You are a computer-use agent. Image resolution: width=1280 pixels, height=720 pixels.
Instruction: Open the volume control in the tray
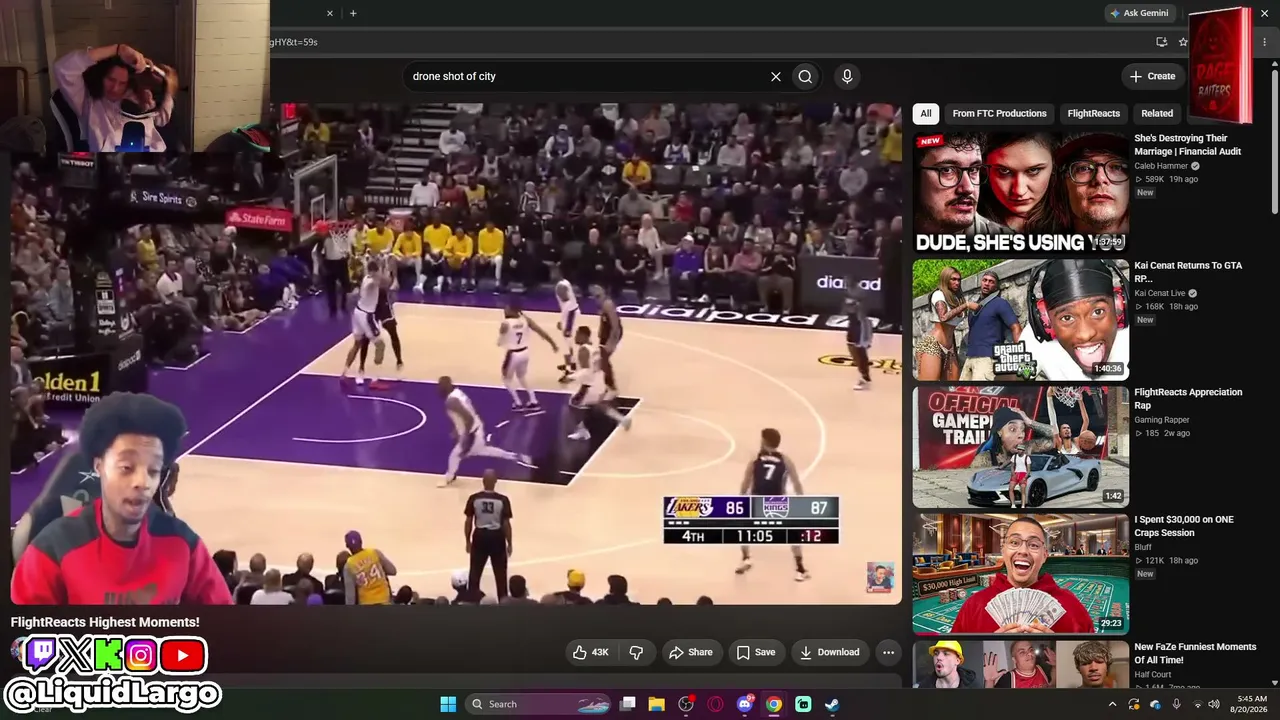point(1215,704)
